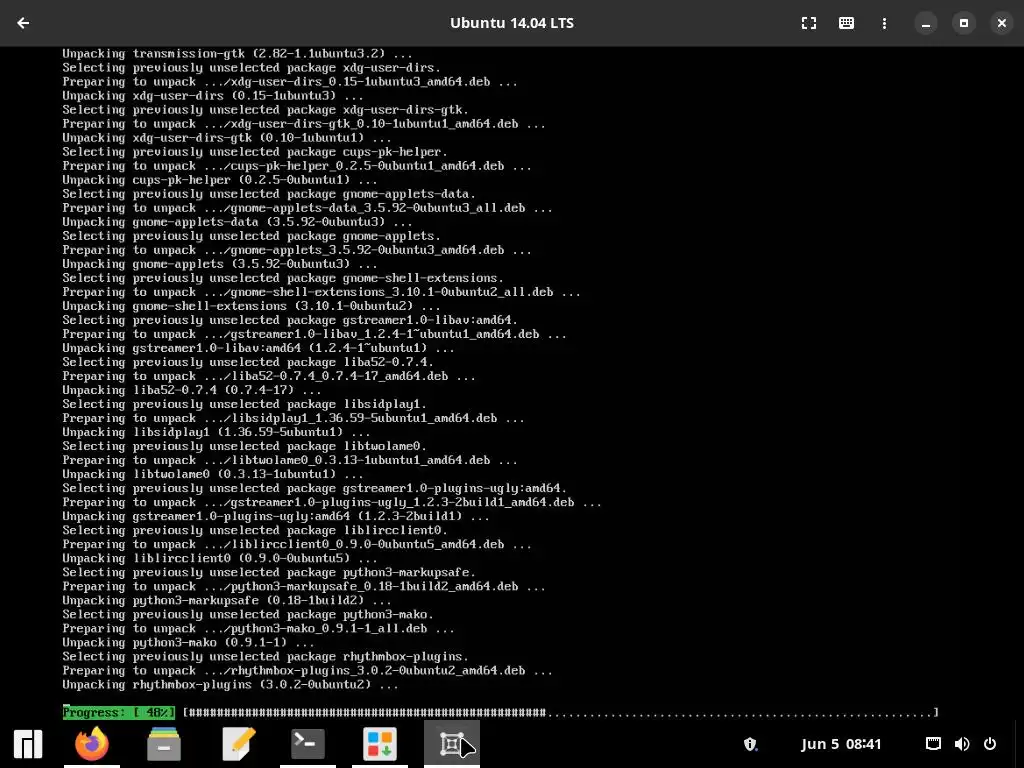Open the keyboard shortcuts icon
1024x768 pixels.
click(846, 23)
